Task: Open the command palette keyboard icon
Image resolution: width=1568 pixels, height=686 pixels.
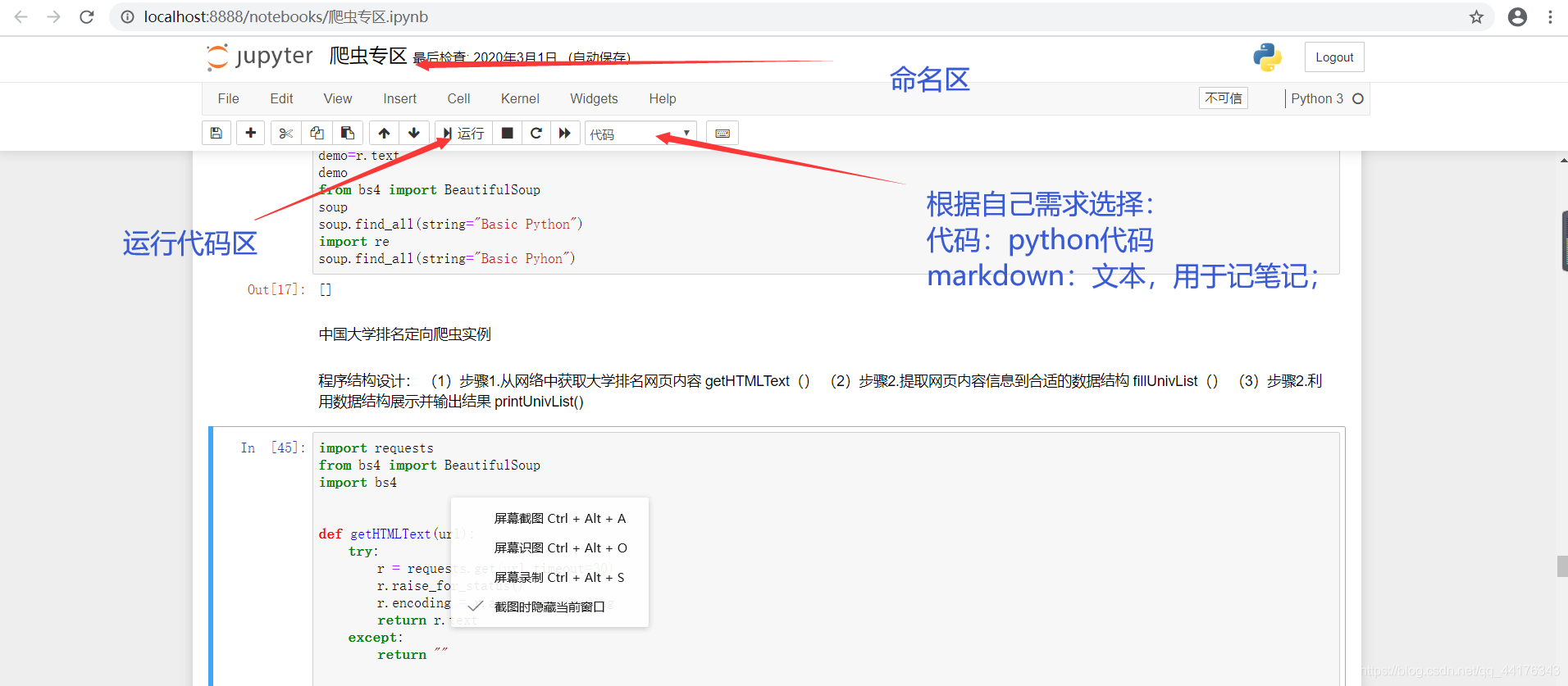Action: point(722,133)
